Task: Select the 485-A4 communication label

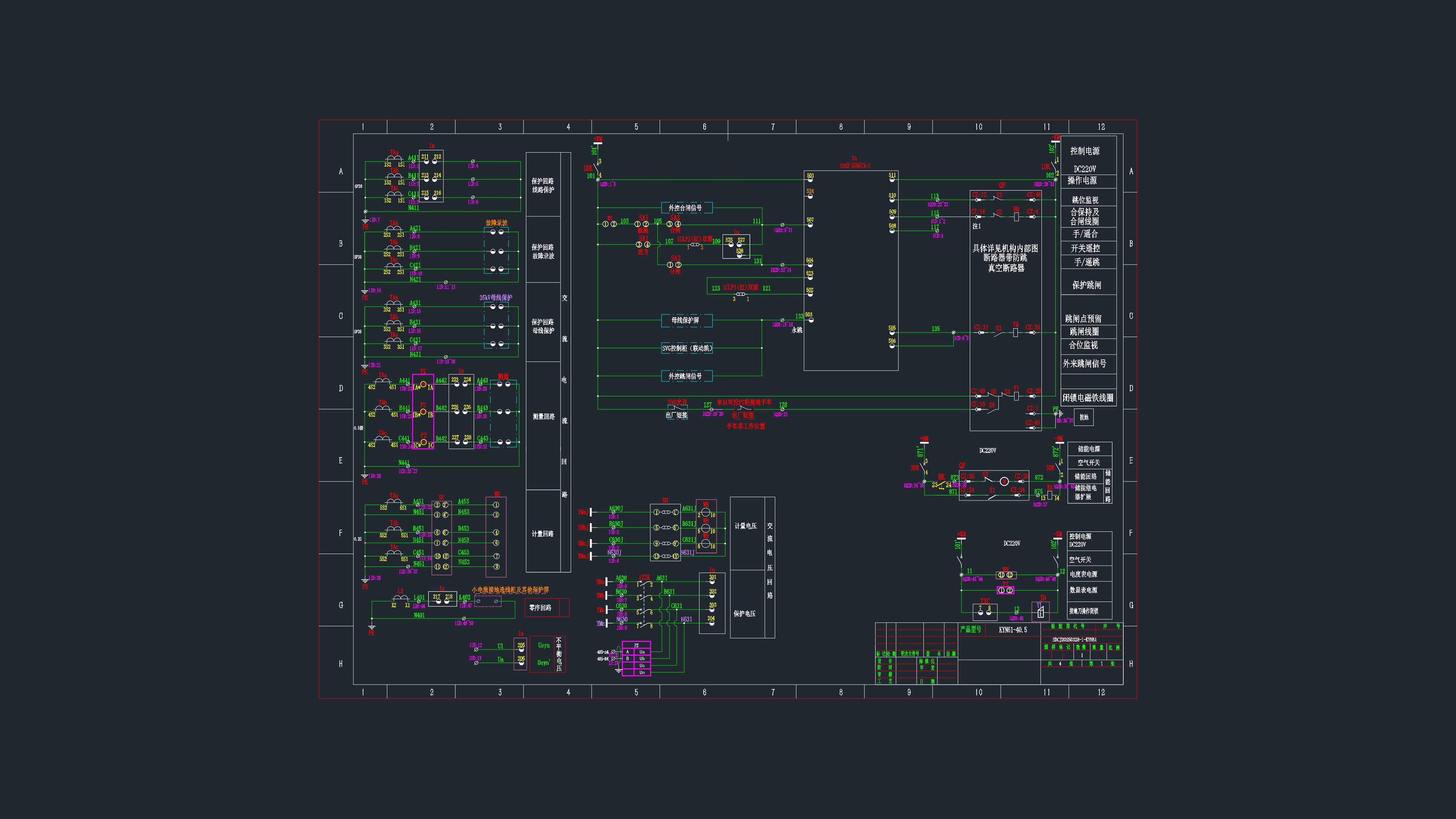Action: click(602, 652)
